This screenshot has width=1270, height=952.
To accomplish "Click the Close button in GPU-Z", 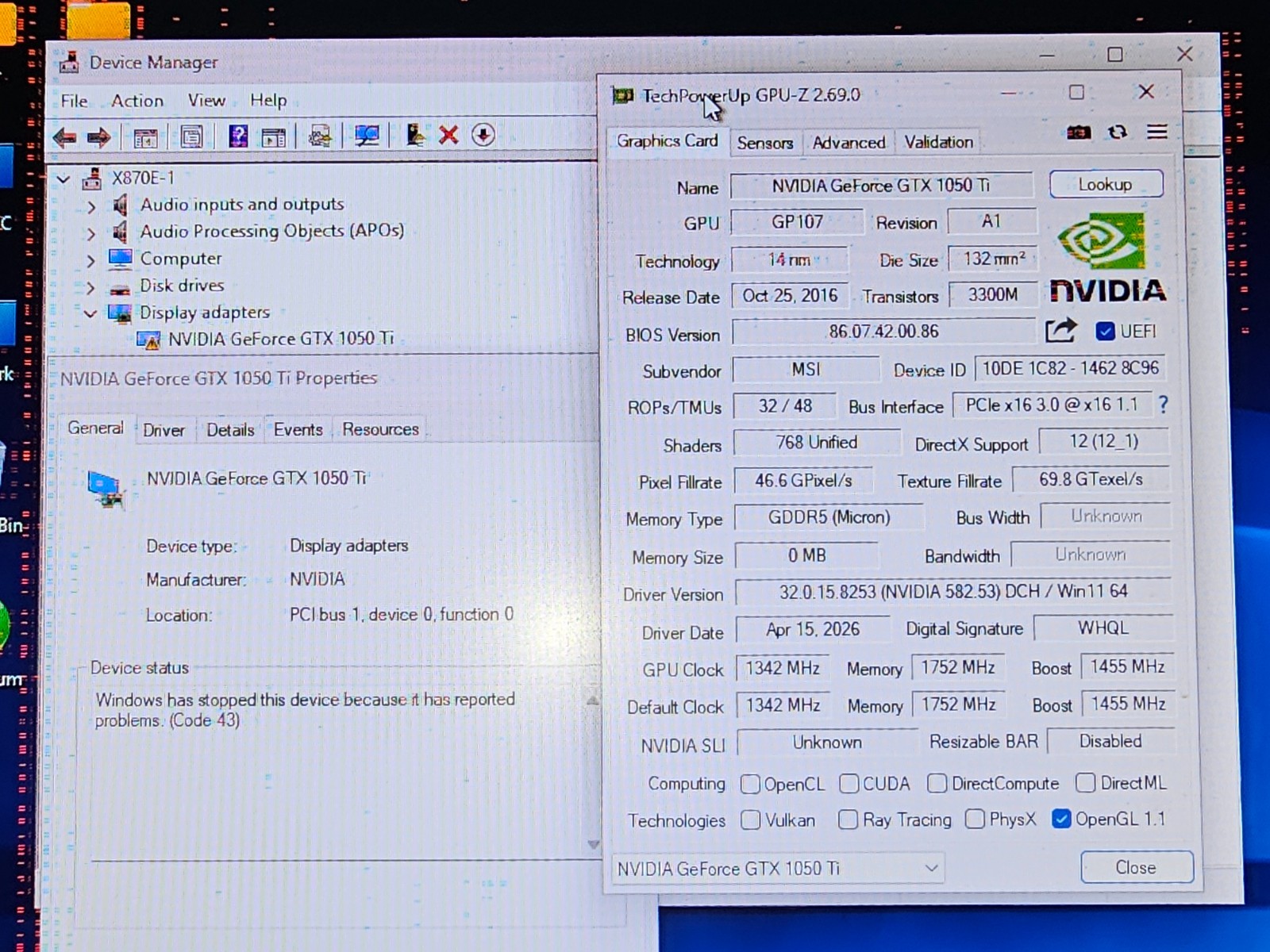I will click(x=1136, y=867).
